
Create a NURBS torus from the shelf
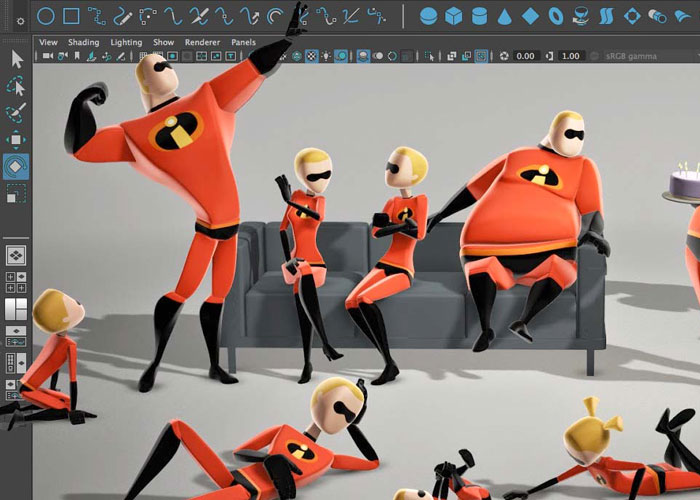(555, 17)
